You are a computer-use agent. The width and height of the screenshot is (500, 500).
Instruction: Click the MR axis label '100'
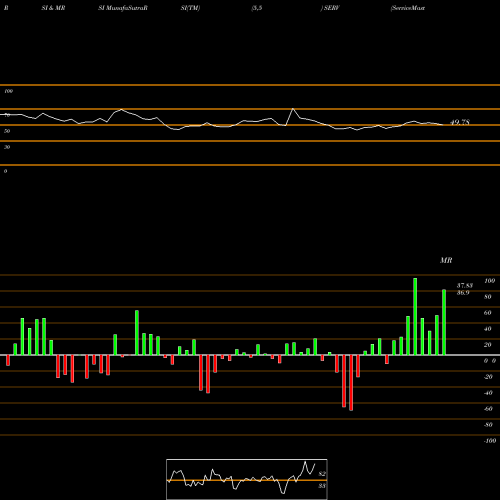(489, 281)
